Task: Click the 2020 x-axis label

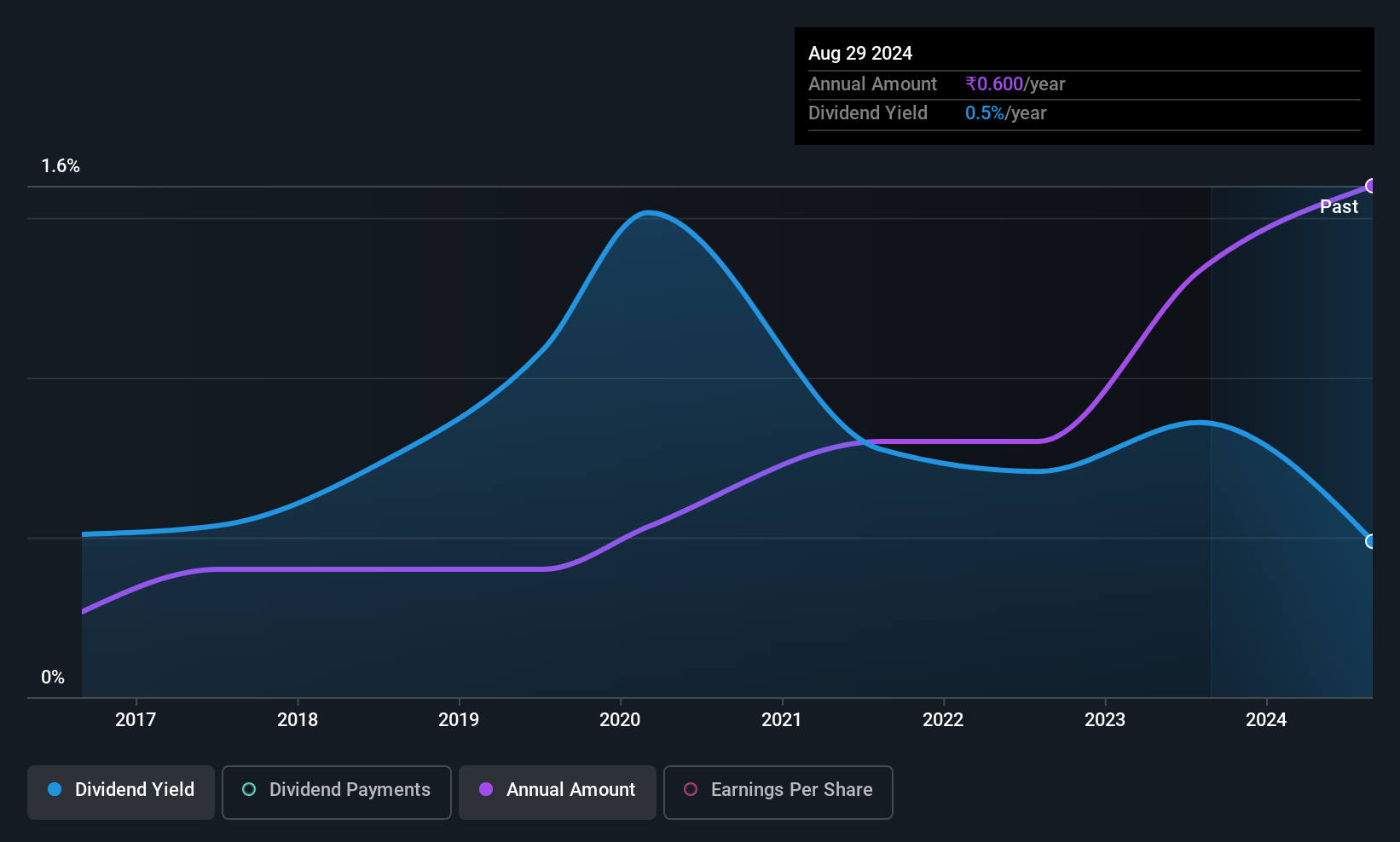Action: click(620, 720)
